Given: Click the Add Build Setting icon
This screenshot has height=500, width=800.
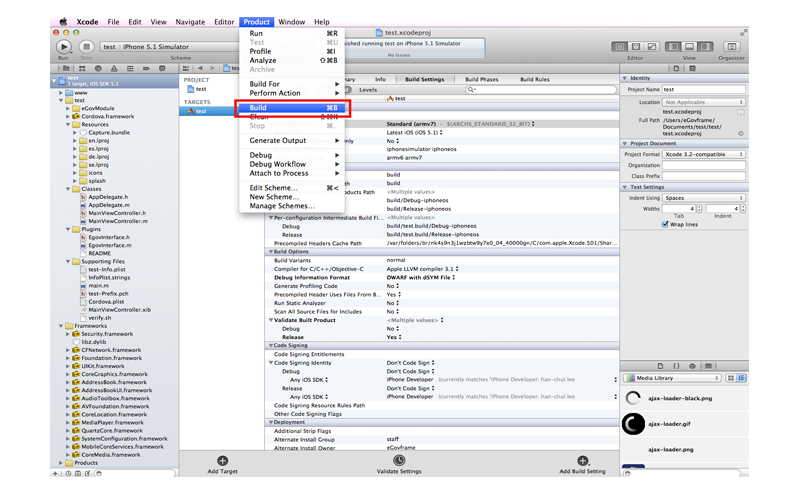Looking at the screenshot, I should [x=582, y=461].
